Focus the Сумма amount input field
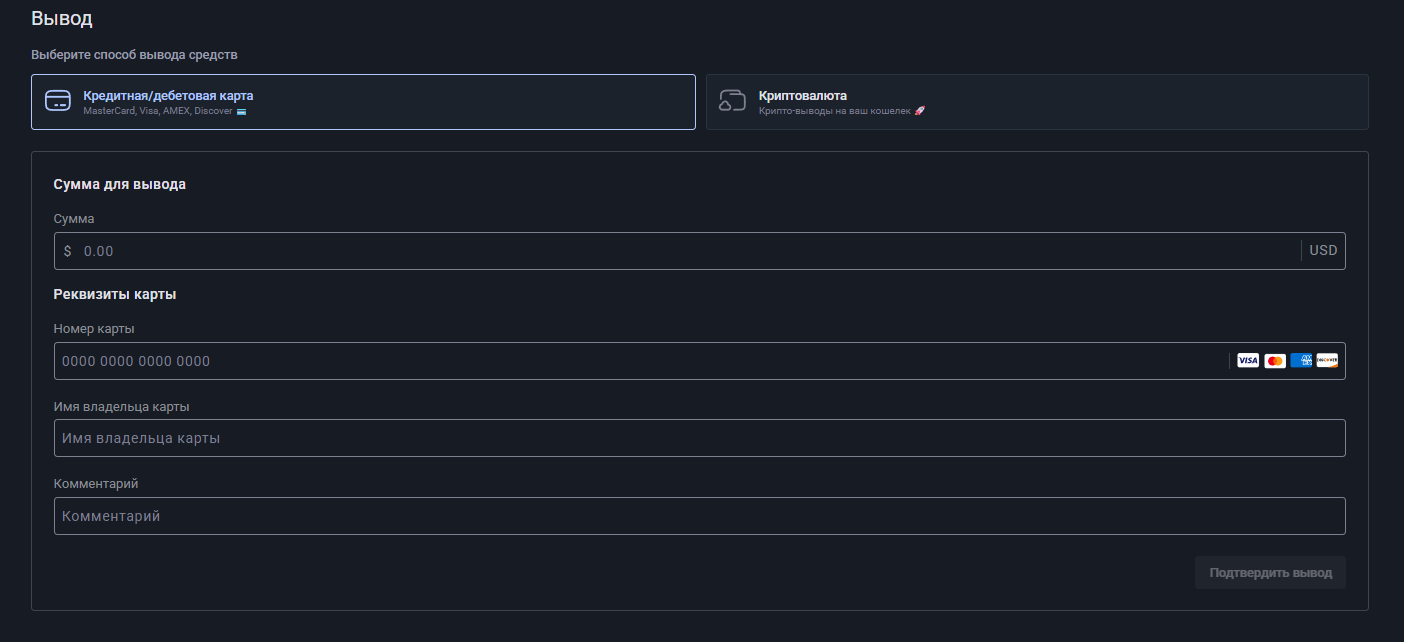 point(680,251)
